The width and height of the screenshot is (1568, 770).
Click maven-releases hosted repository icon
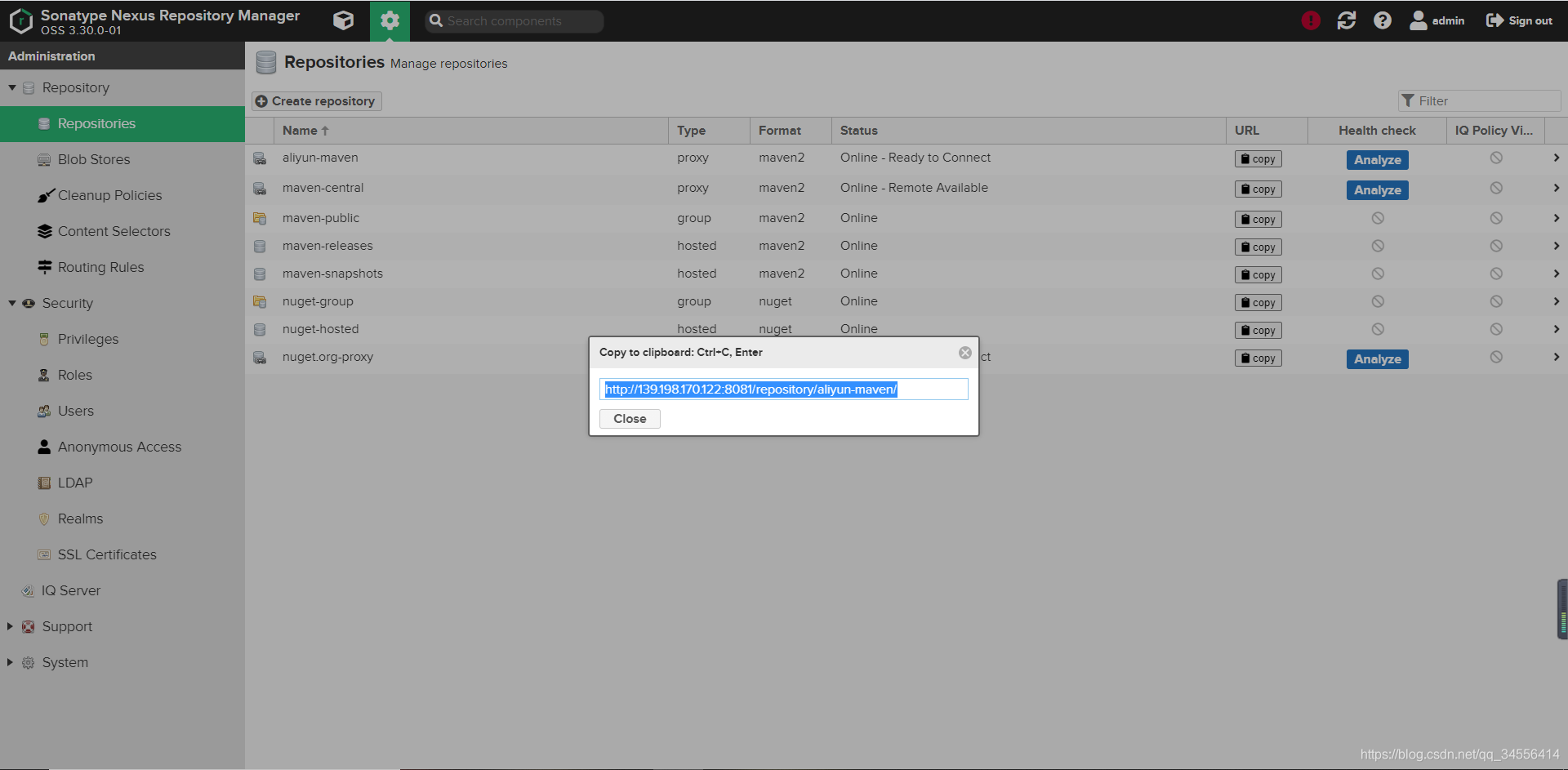(x=260, y=246)
